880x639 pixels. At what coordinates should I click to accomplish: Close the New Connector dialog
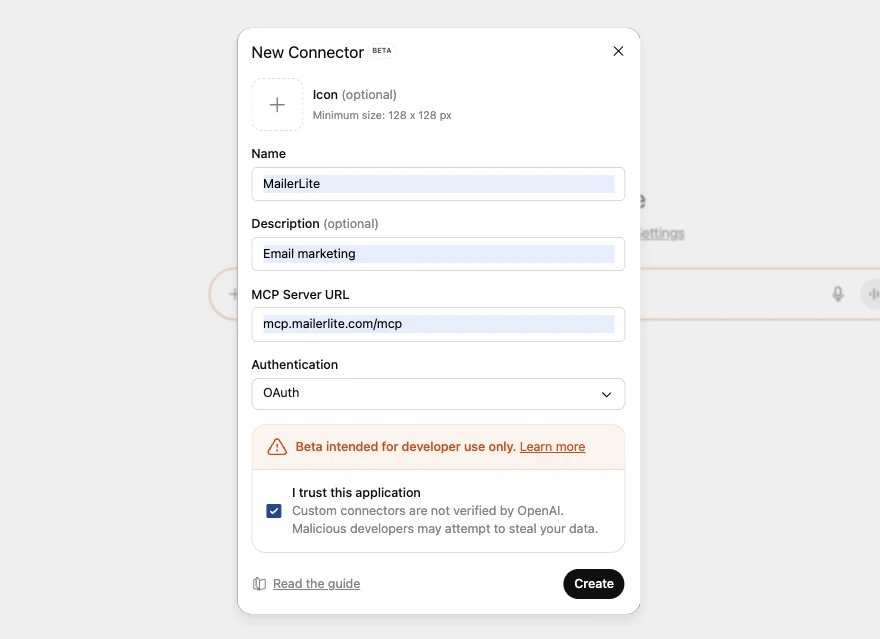(x=618, y=51)
